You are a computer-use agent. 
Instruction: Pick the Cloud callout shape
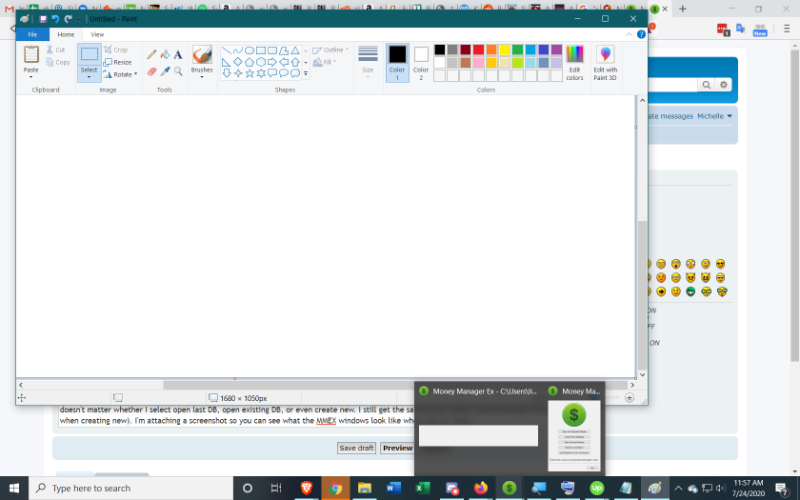[x=295, y=73]
